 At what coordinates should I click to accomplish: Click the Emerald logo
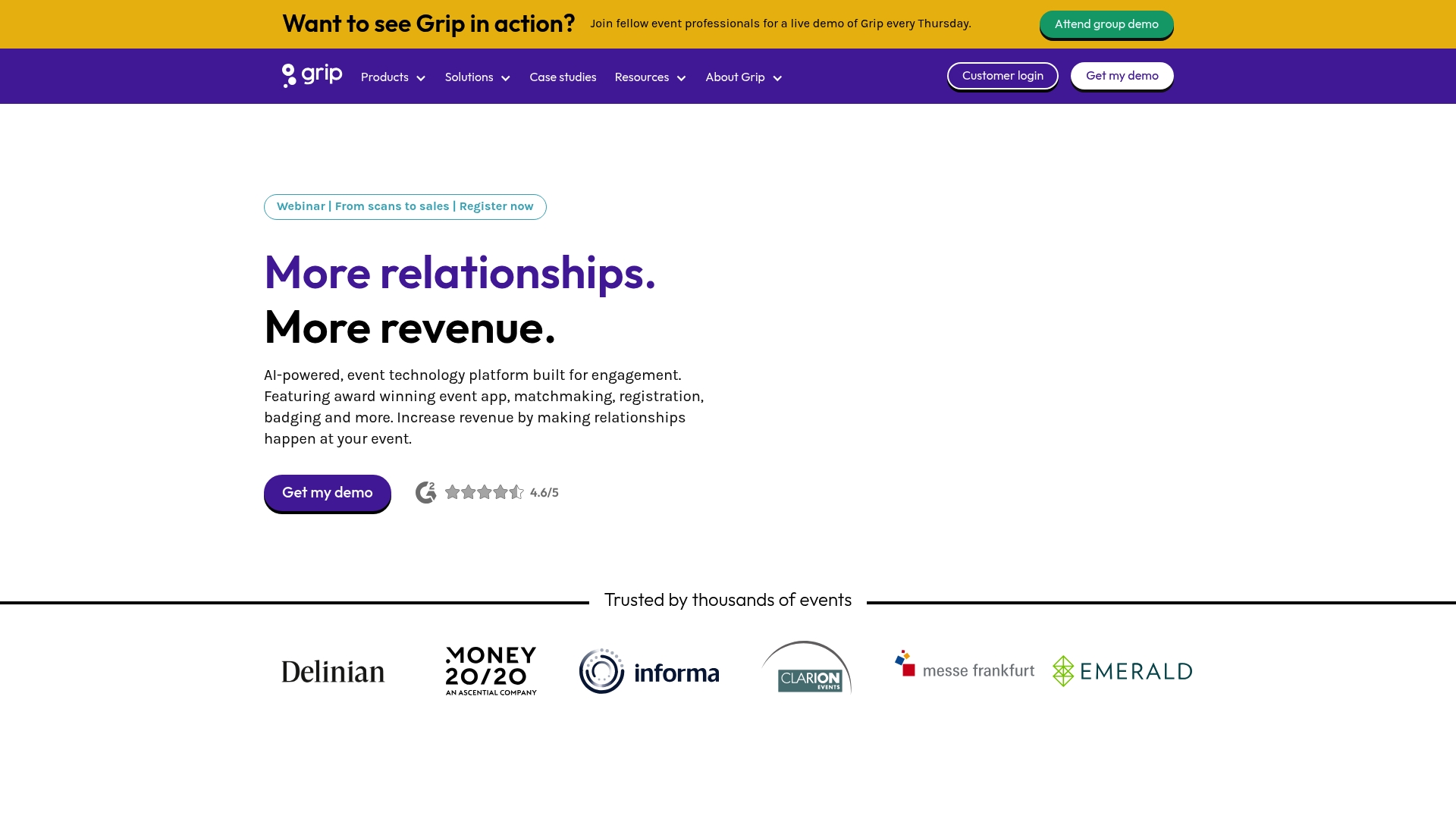pyautogui.click(x=1122, y=671)
